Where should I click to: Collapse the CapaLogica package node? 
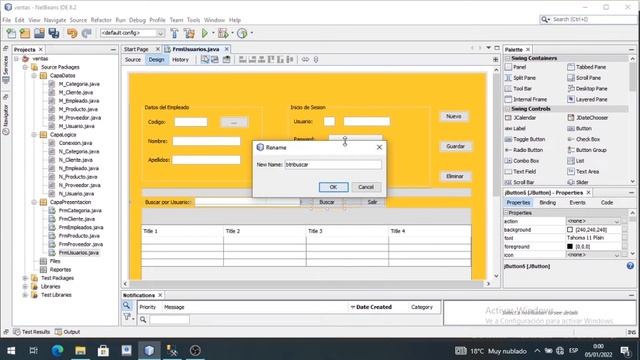click(35, 134)
